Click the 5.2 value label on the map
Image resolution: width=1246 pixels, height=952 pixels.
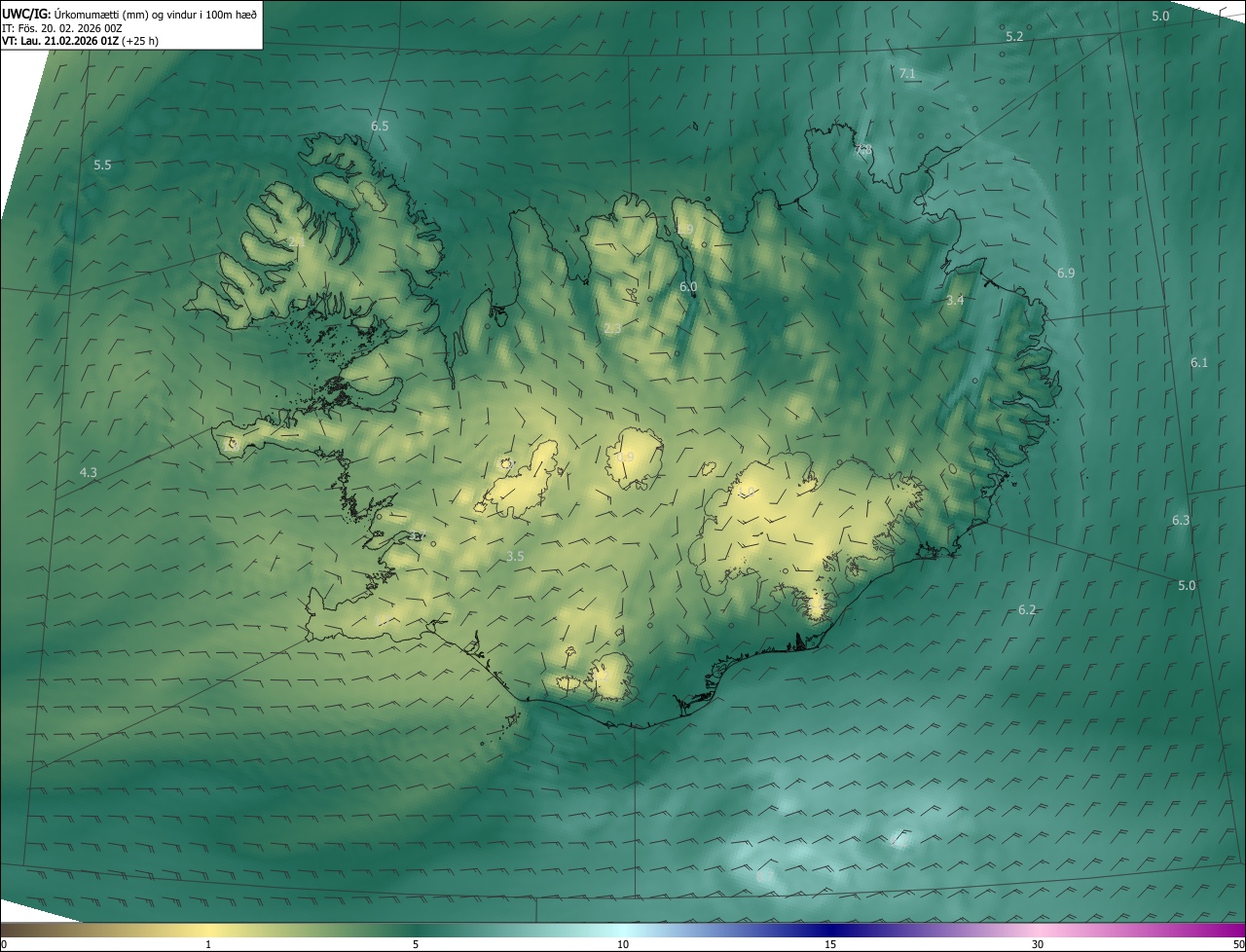point(1014,36)
